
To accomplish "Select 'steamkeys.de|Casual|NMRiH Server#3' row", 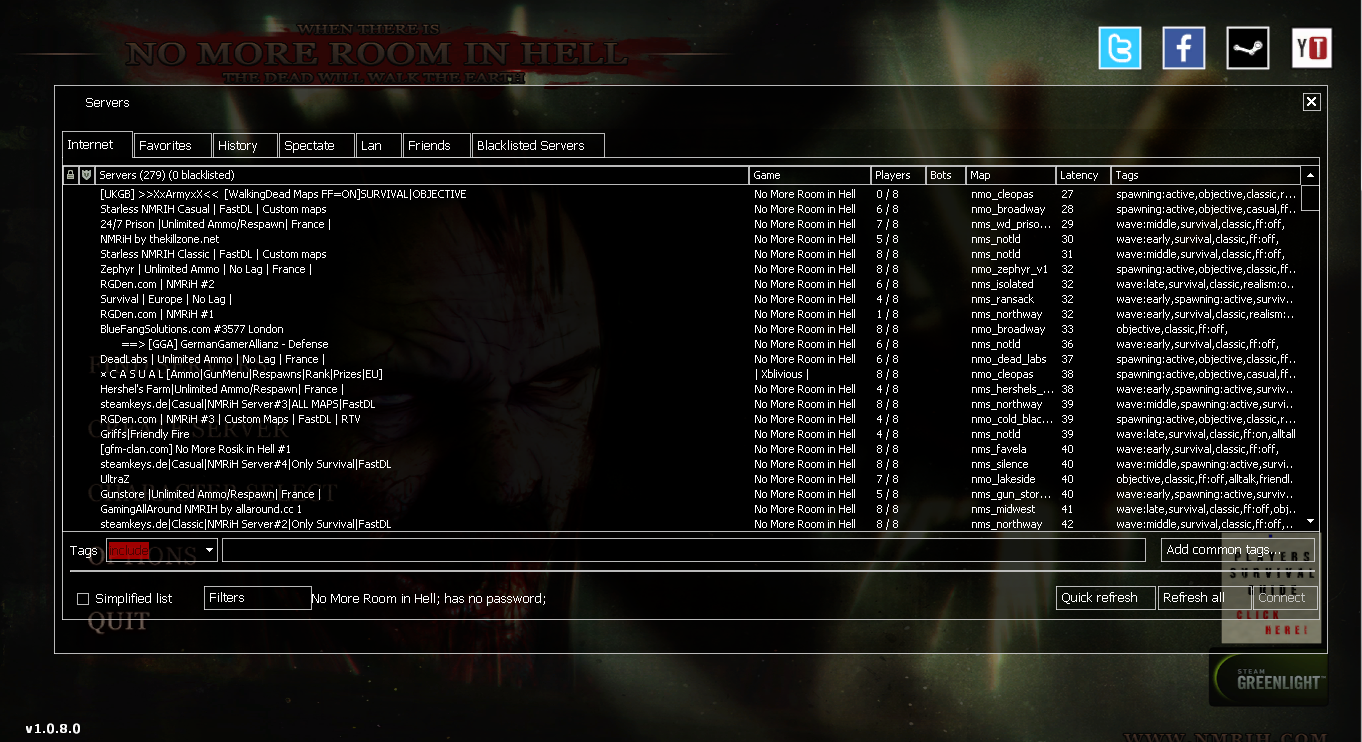I will point(682,404).
